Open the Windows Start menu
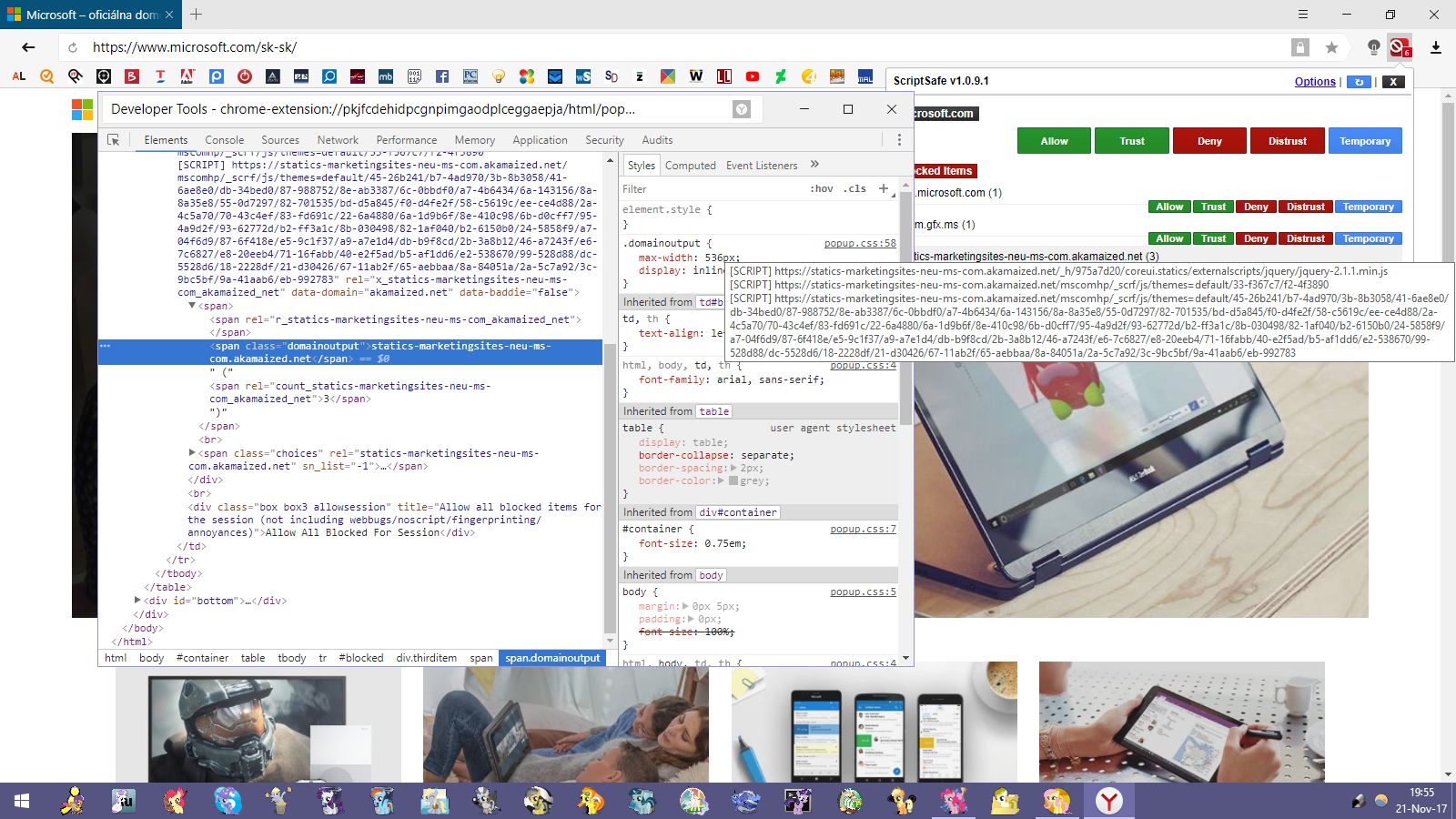Screen dimensions: 1456x819 click(x=22, y=801)
